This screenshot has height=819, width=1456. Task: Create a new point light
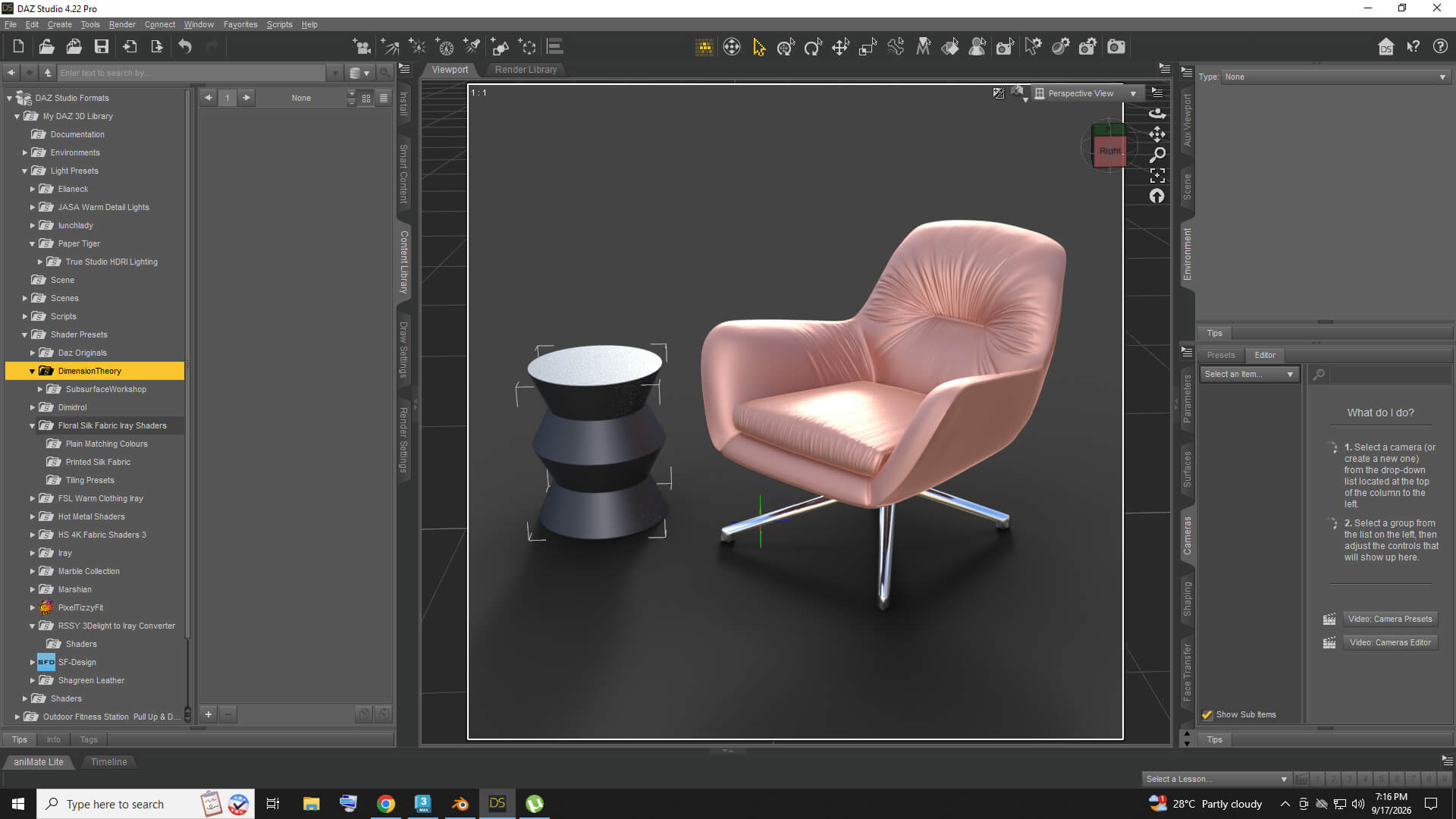417,47
